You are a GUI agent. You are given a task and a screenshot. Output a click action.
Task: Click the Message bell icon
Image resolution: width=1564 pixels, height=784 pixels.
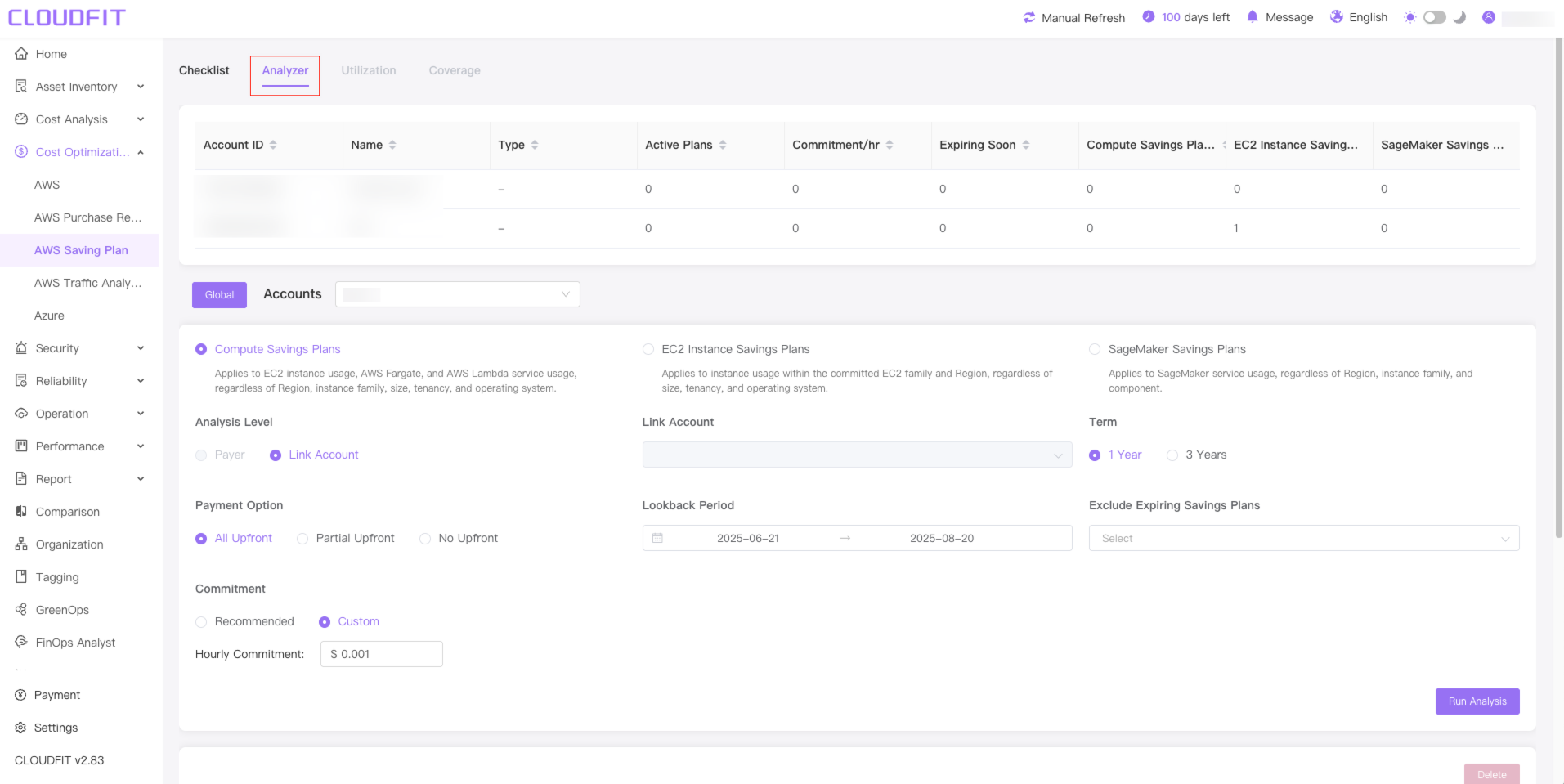click(1253, 17)
